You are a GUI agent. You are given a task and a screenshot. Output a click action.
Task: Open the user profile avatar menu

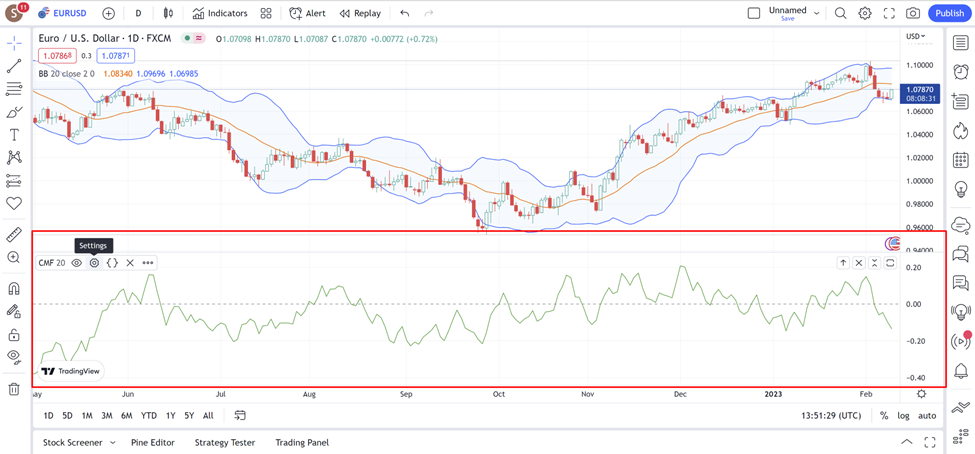click(16, 12)
